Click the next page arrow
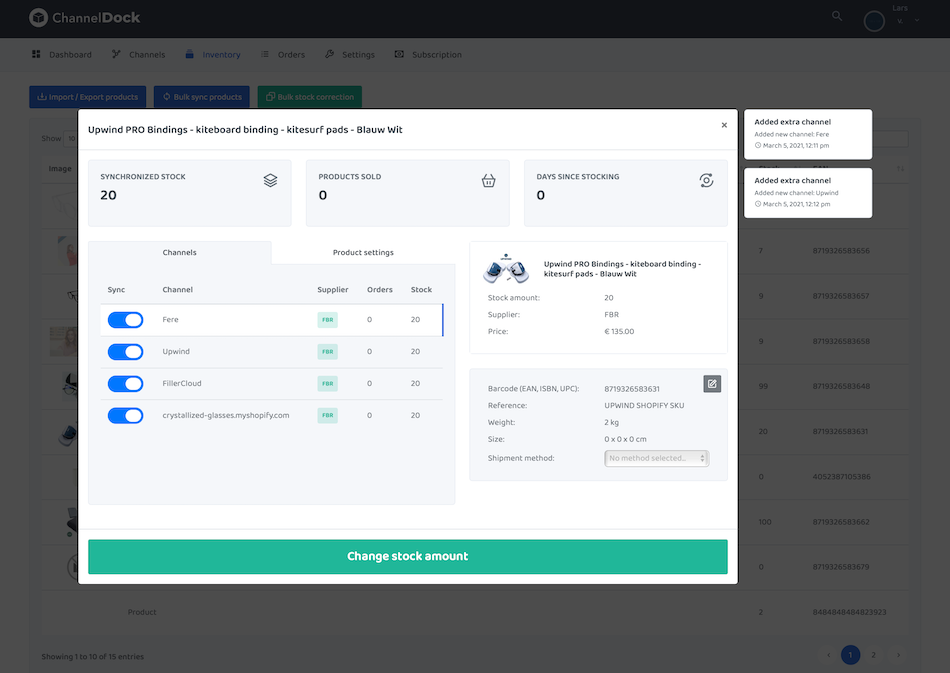The image size is (950, 673). pyautogui.click(x=898, y=655)
